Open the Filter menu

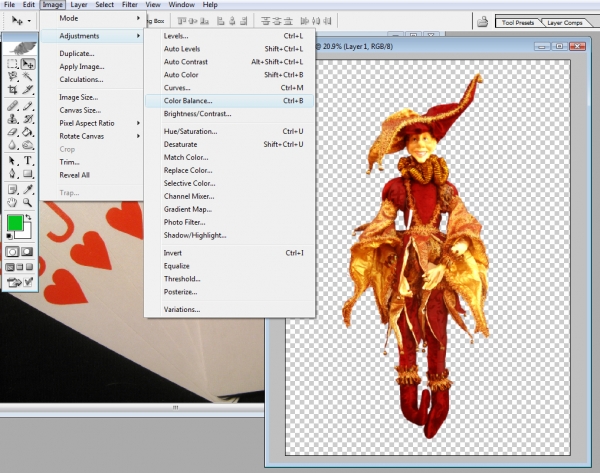pos(130,5)
